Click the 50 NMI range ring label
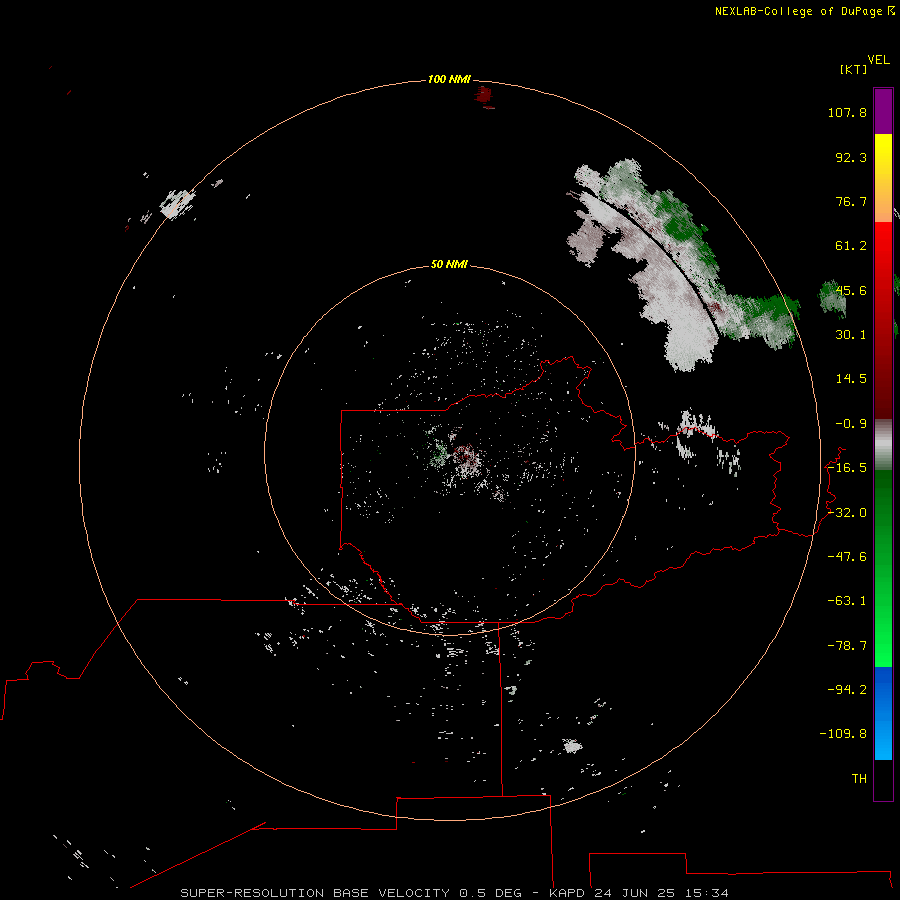This screenshot has height=900, width=900. 449,264
